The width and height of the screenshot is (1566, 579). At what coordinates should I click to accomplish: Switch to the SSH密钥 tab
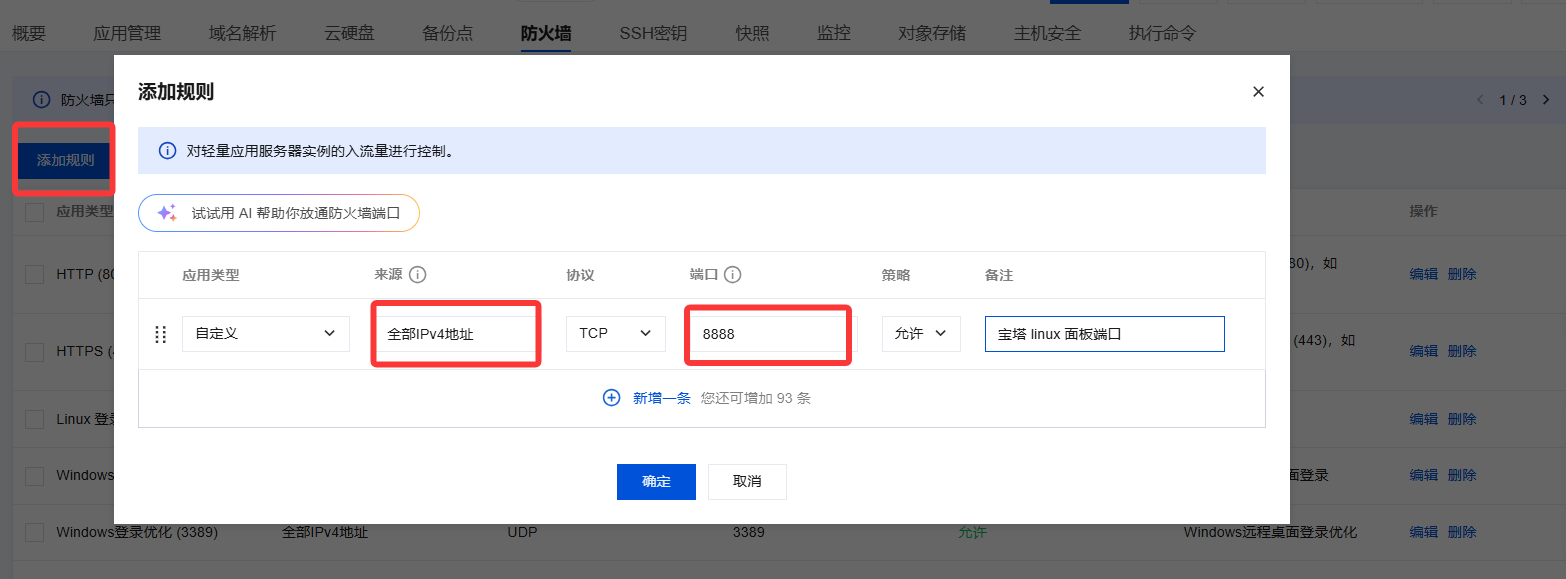(653, 33)
